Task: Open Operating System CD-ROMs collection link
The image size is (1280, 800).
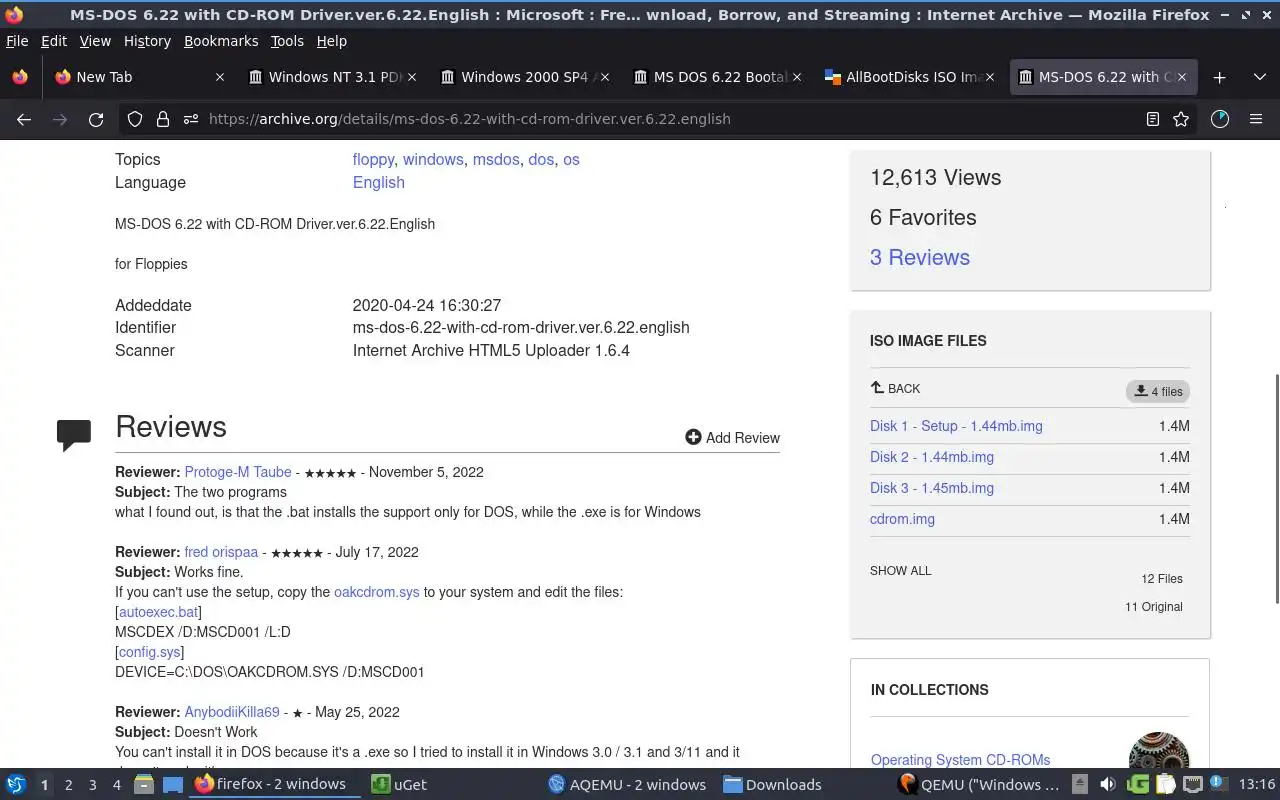Action: tap(960, 760)
